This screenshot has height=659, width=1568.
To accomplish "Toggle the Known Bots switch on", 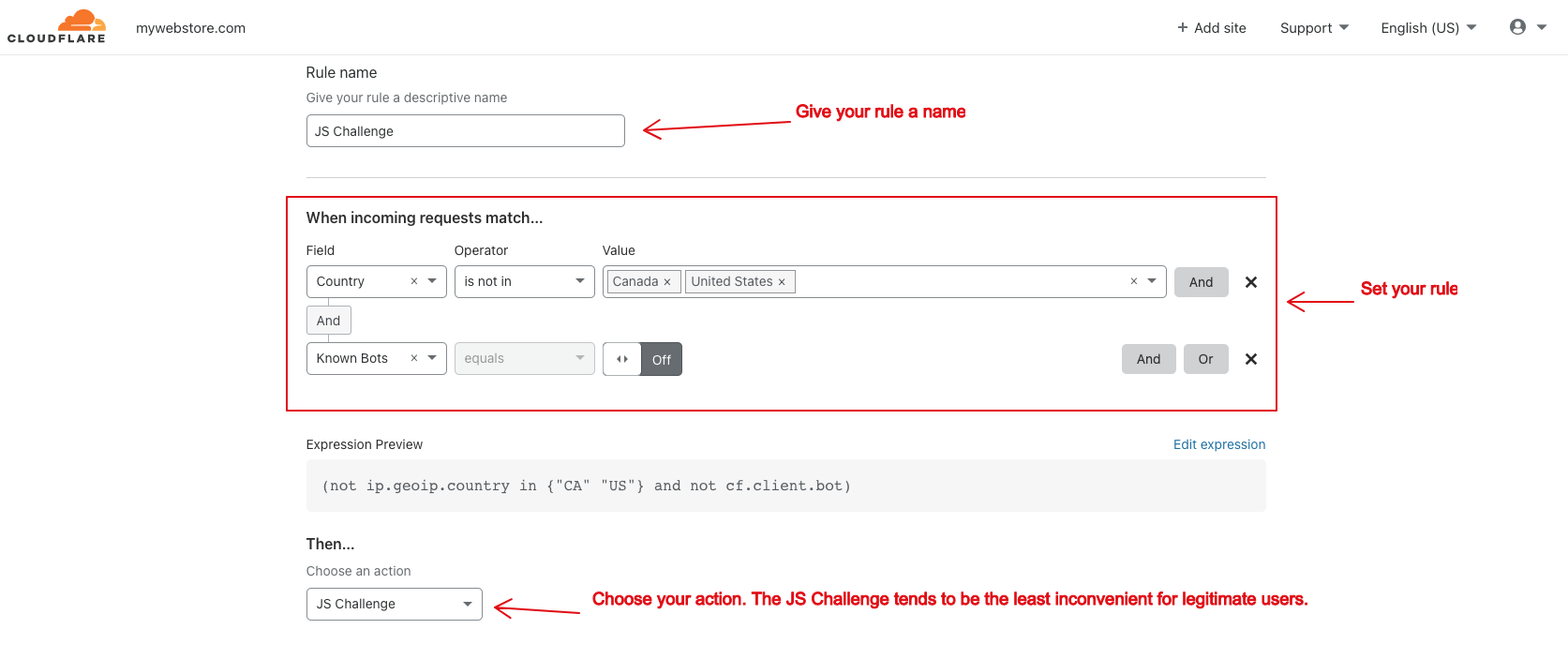I will [642, 359].
